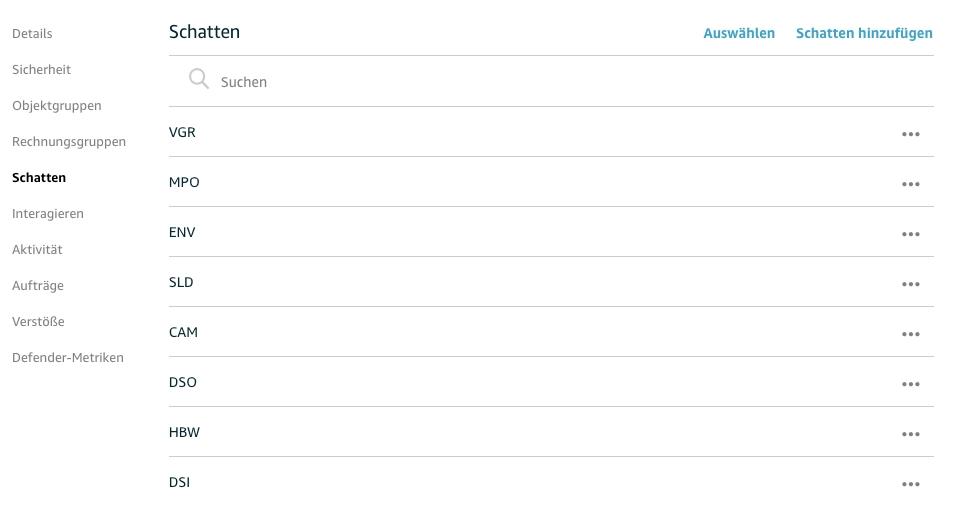
Task: Show the Defender-Metriken page
Action: click(x=68, y=358)
